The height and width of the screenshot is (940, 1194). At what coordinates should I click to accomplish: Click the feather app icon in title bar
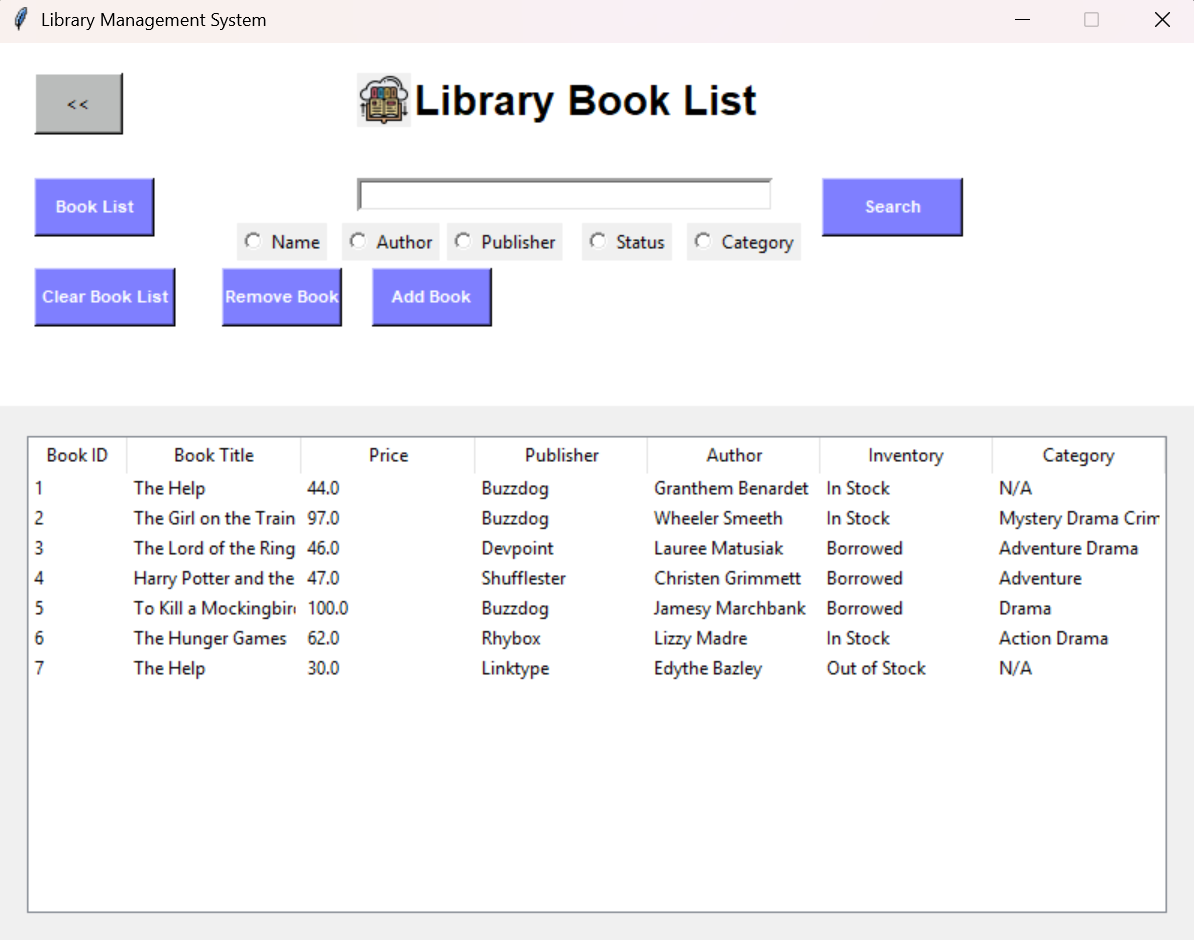coord(21,19)
